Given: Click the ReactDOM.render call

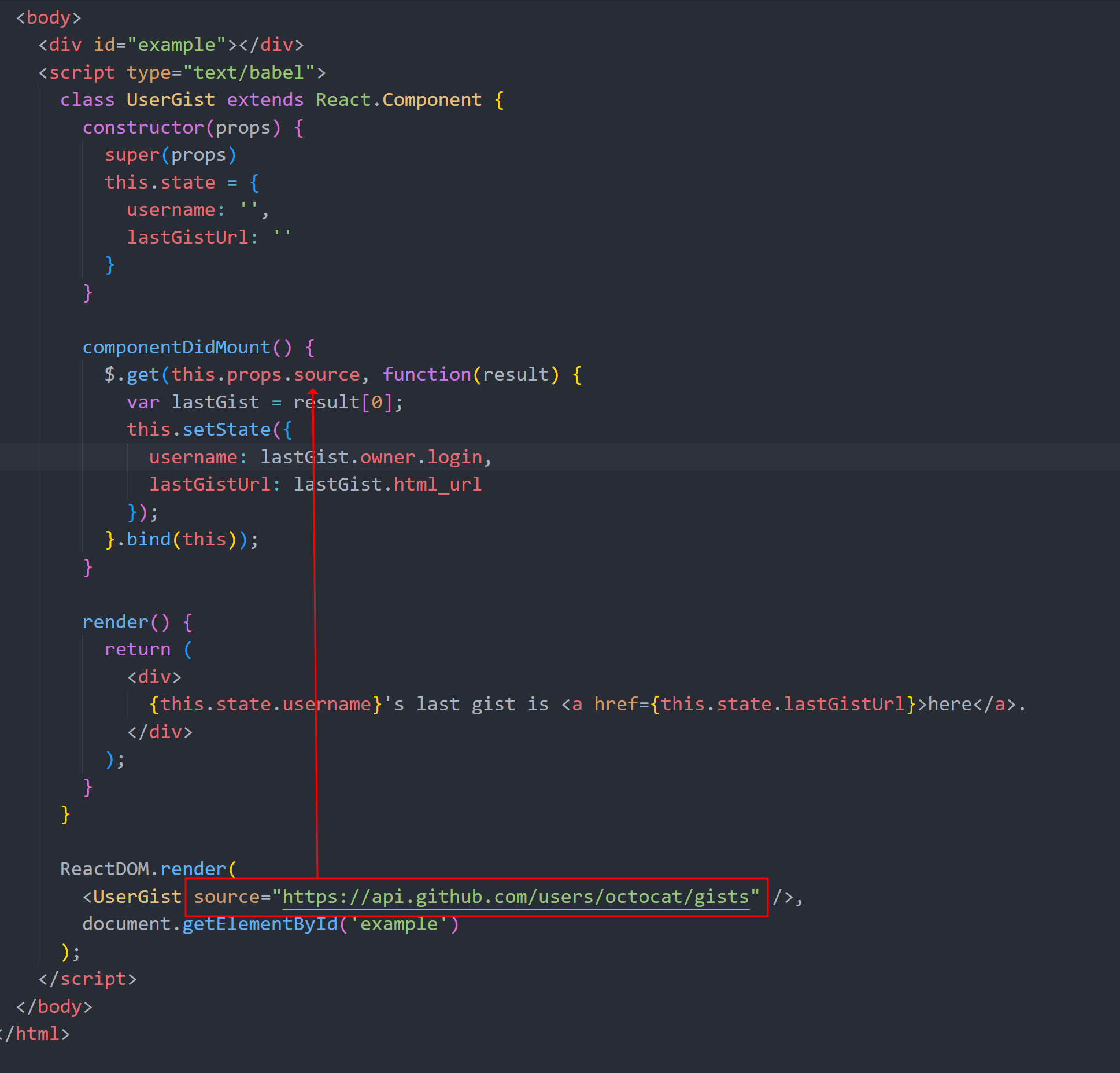Looking at the screenshot, I should [x=143, y=869].
